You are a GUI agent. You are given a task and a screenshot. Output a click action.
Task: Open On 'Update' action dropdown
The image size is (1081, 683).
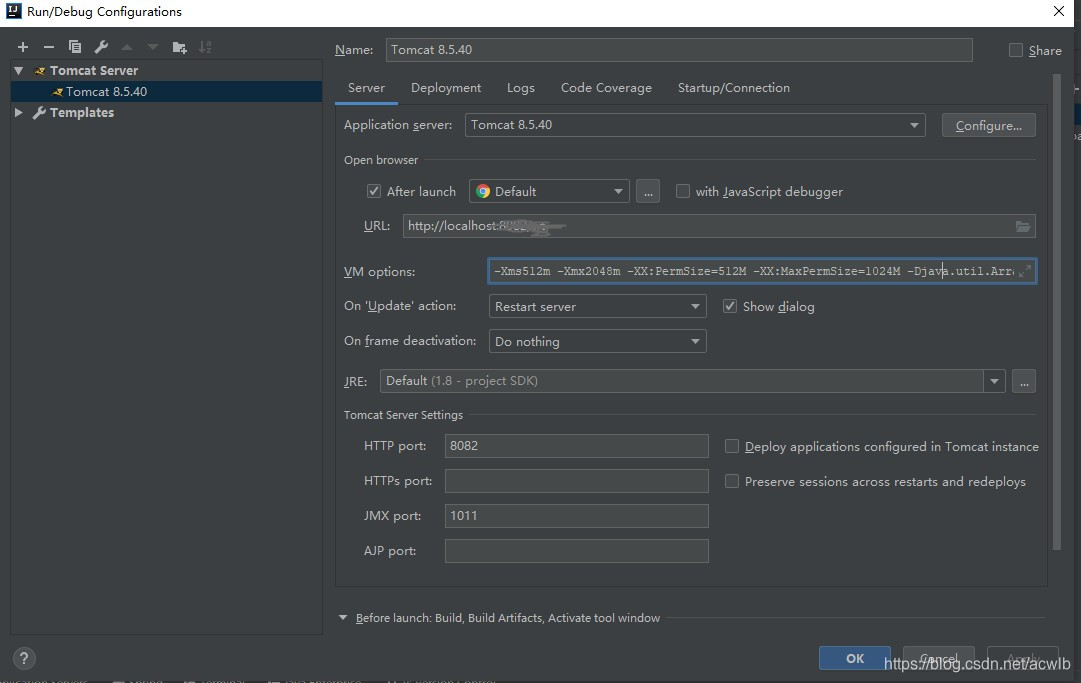[x=597, y=307]
